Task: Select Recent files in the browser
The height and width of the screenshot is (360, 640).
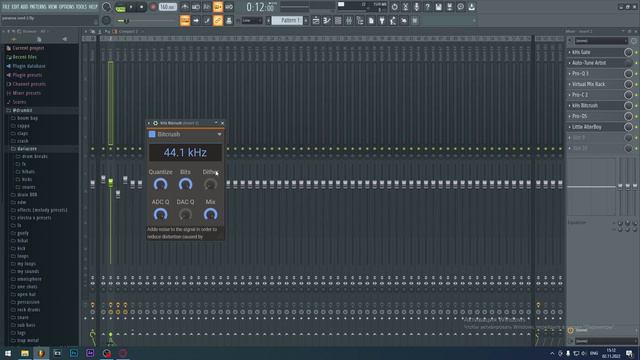Action: 24,57
